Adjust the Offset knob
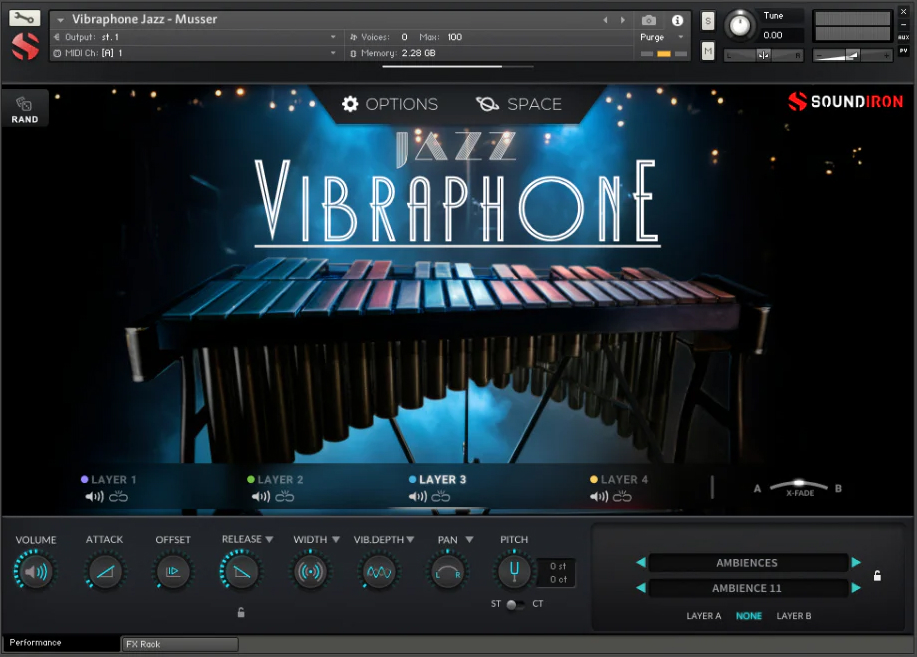This screenshot has width=917, height=657. point(173,572)
